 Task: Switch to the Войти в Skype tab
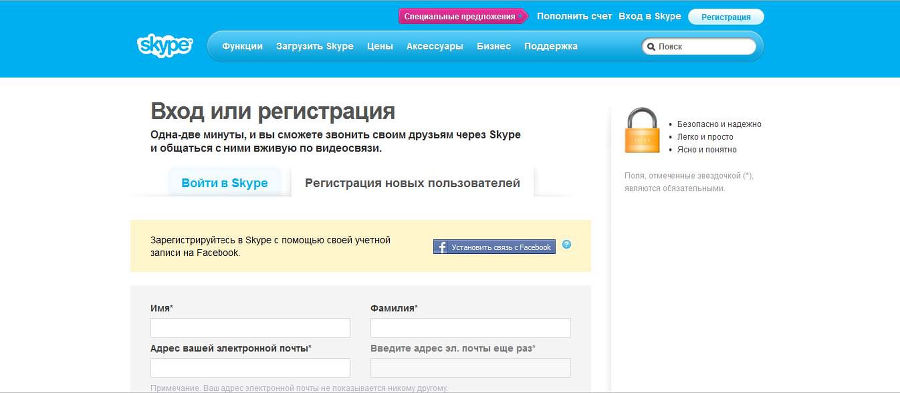tap(224, 183)
